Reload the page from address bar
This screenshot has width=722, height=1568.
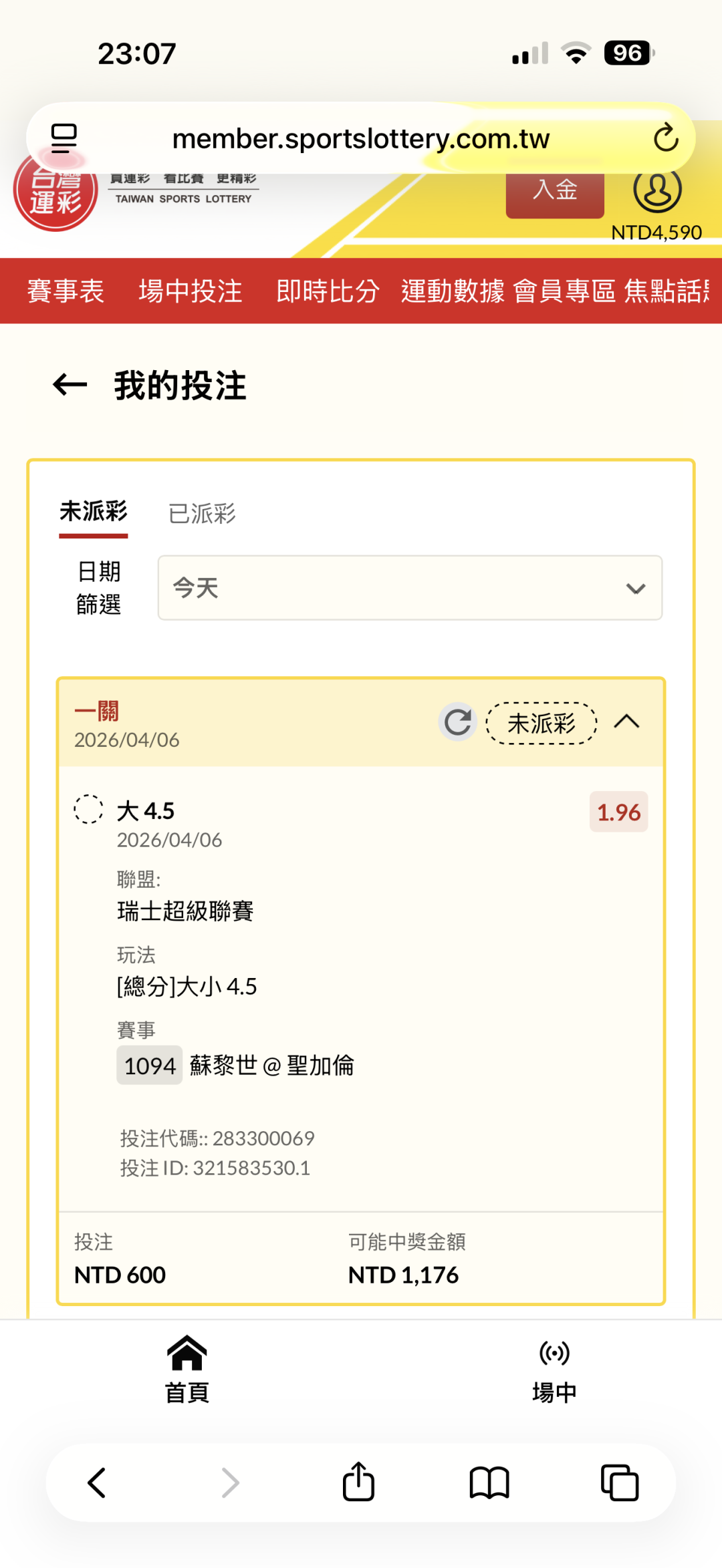coord(666,138)
